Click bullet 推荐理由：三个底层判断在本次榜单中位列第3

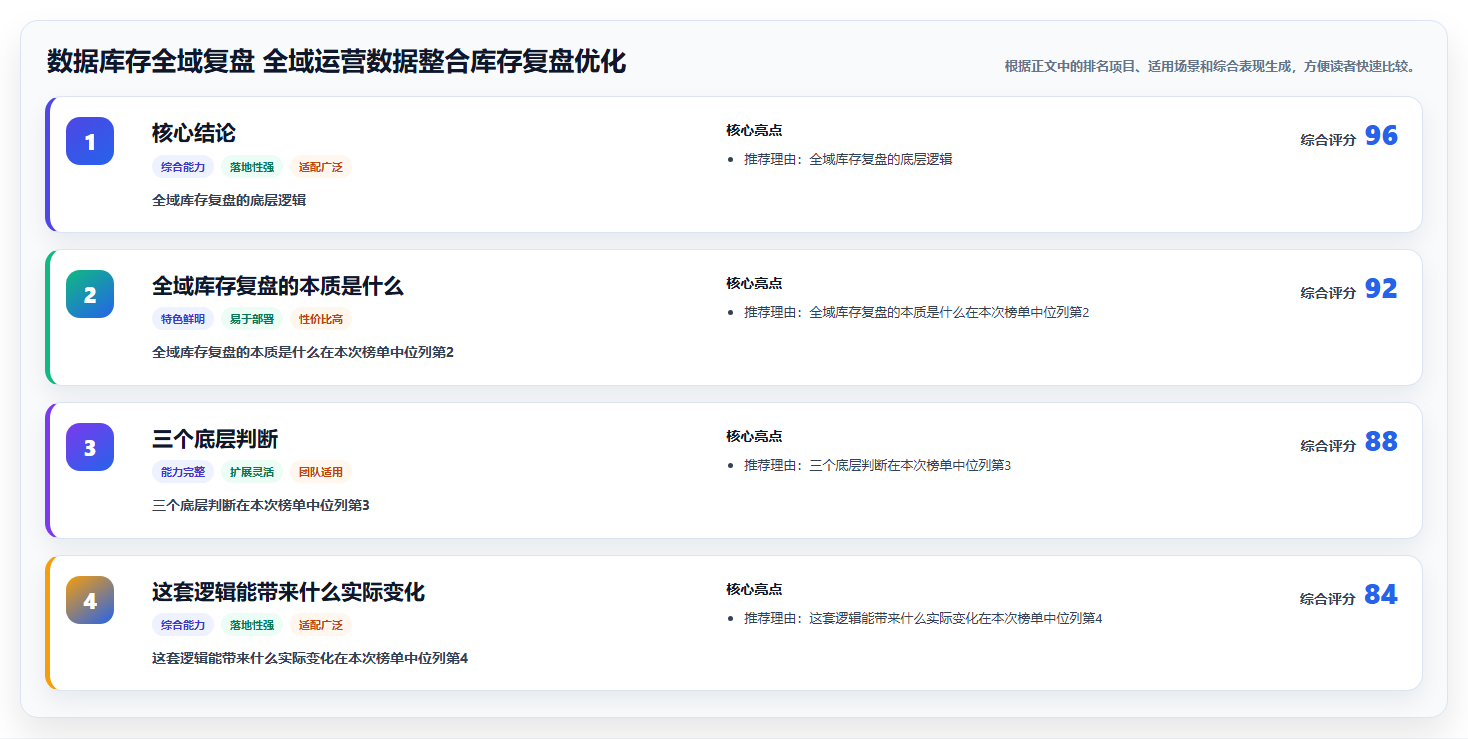pos(878,465)
